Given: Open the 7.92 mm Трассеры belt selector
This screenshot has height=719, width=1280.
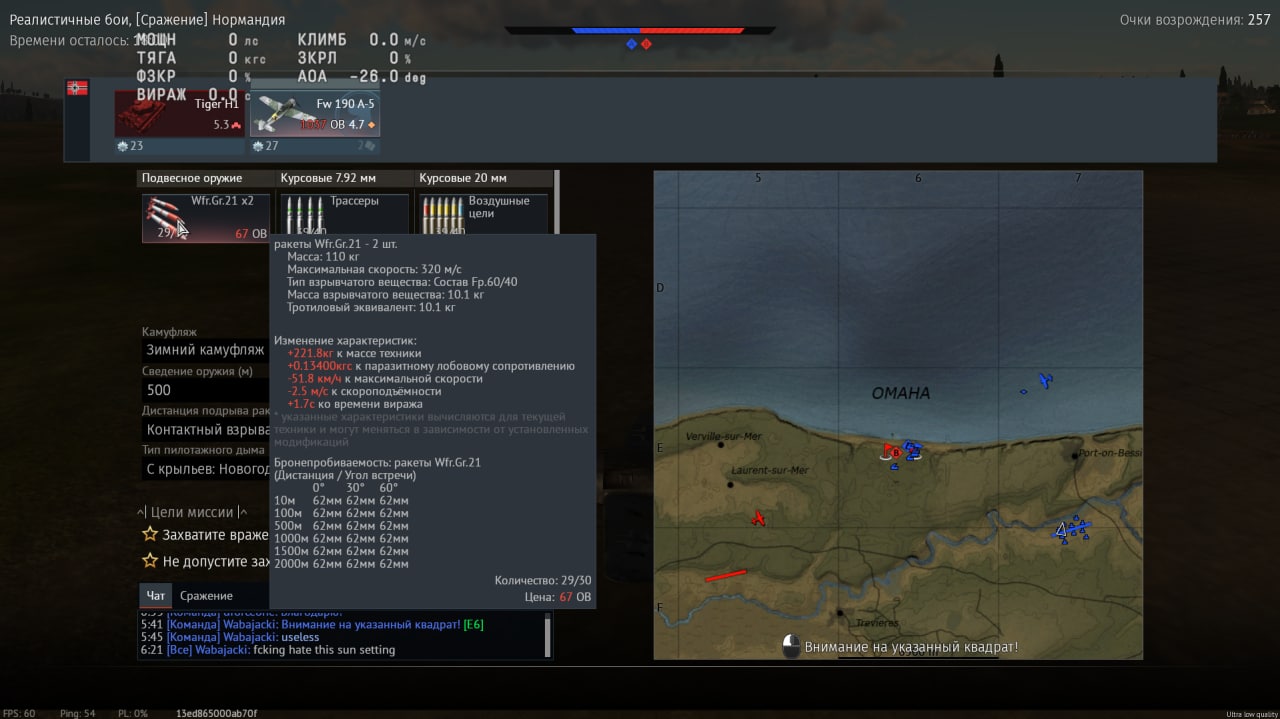Looking at the screenshot, I should click(345, 213).
